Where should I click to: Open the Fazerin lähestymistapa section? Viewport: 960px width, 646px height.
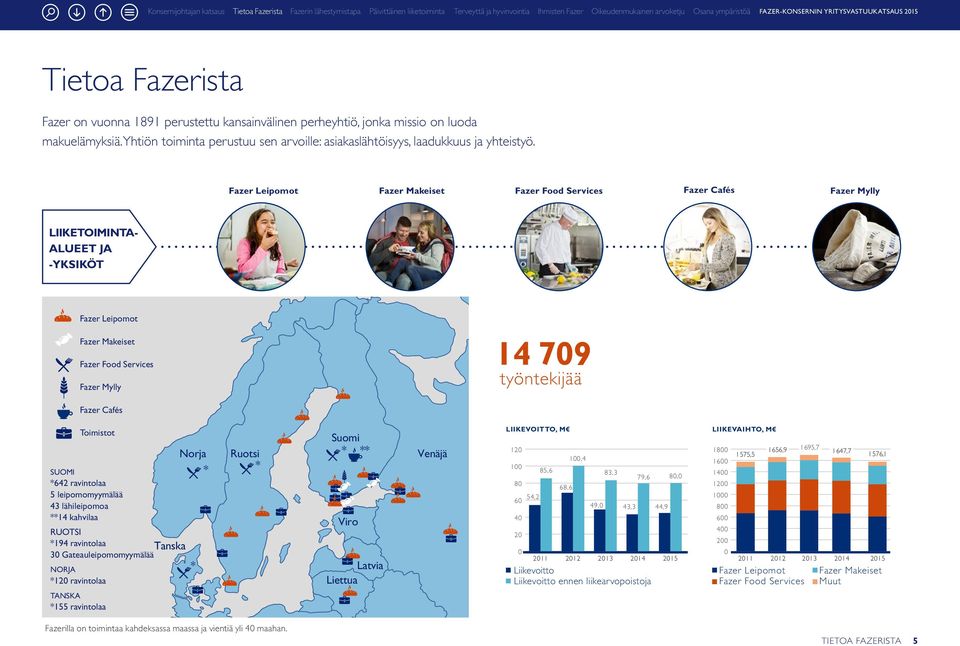click(325, 12)
